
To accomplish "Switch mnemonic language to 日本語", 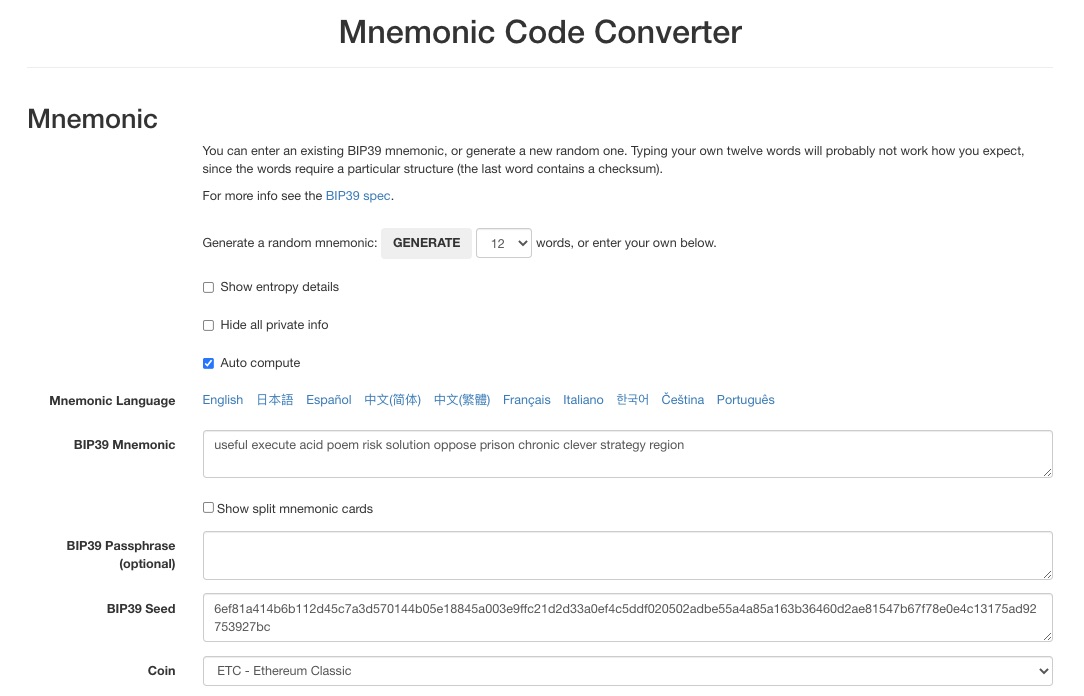I will pyautogui.click(x=274, y=400).
